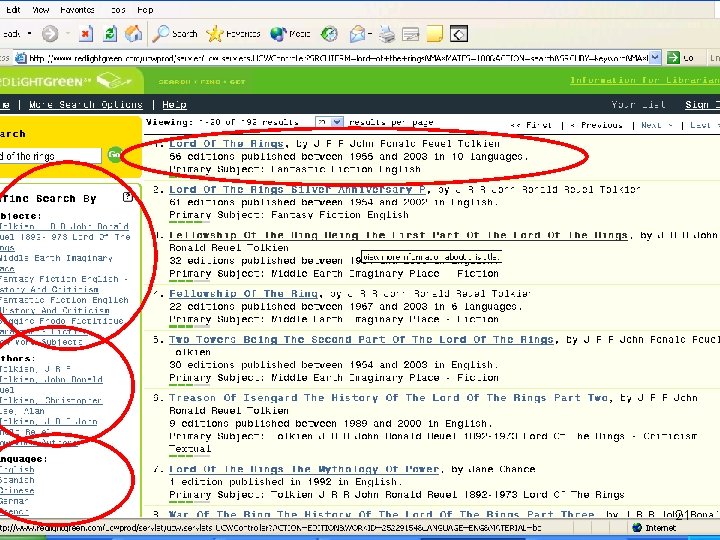Open Lord Of The Rings Mythology Of Power

click(x=304, y=469)
